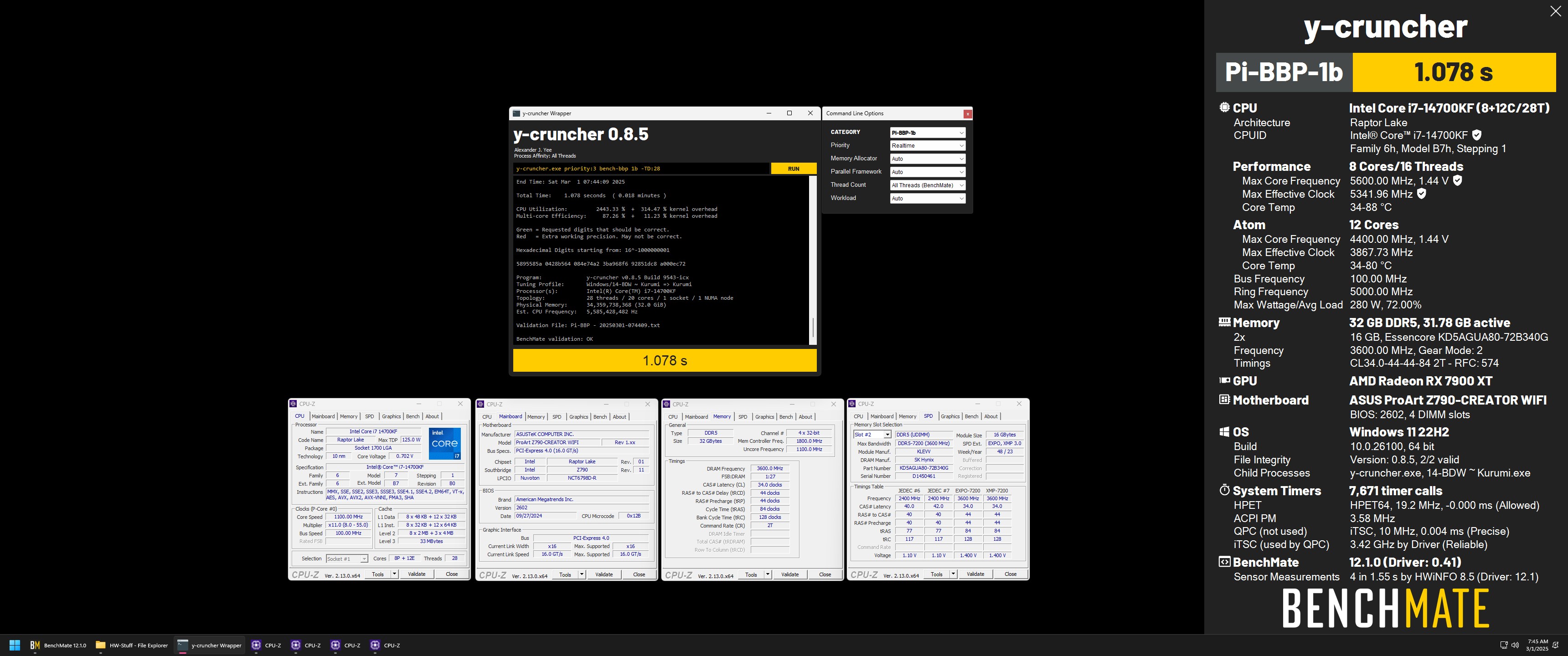Open the Slot #2 memory slot dropdown
This screenshot has height=656, width=1568.
point(872,435)
